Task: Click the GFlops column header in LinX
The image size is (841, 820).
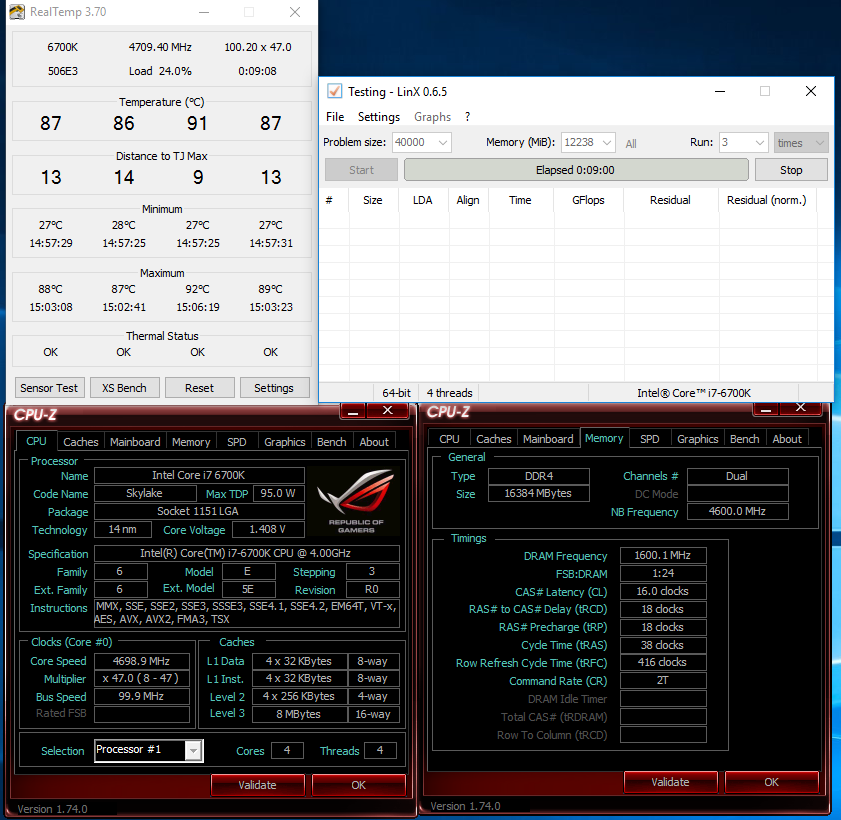Action: click(x=588, y=200)
